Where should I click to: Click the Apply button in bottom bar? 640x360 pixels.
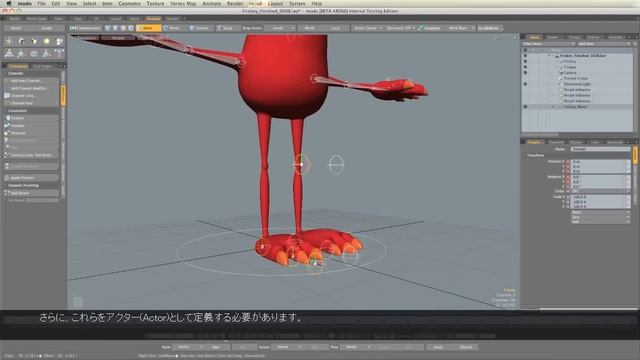coord(438,347)
